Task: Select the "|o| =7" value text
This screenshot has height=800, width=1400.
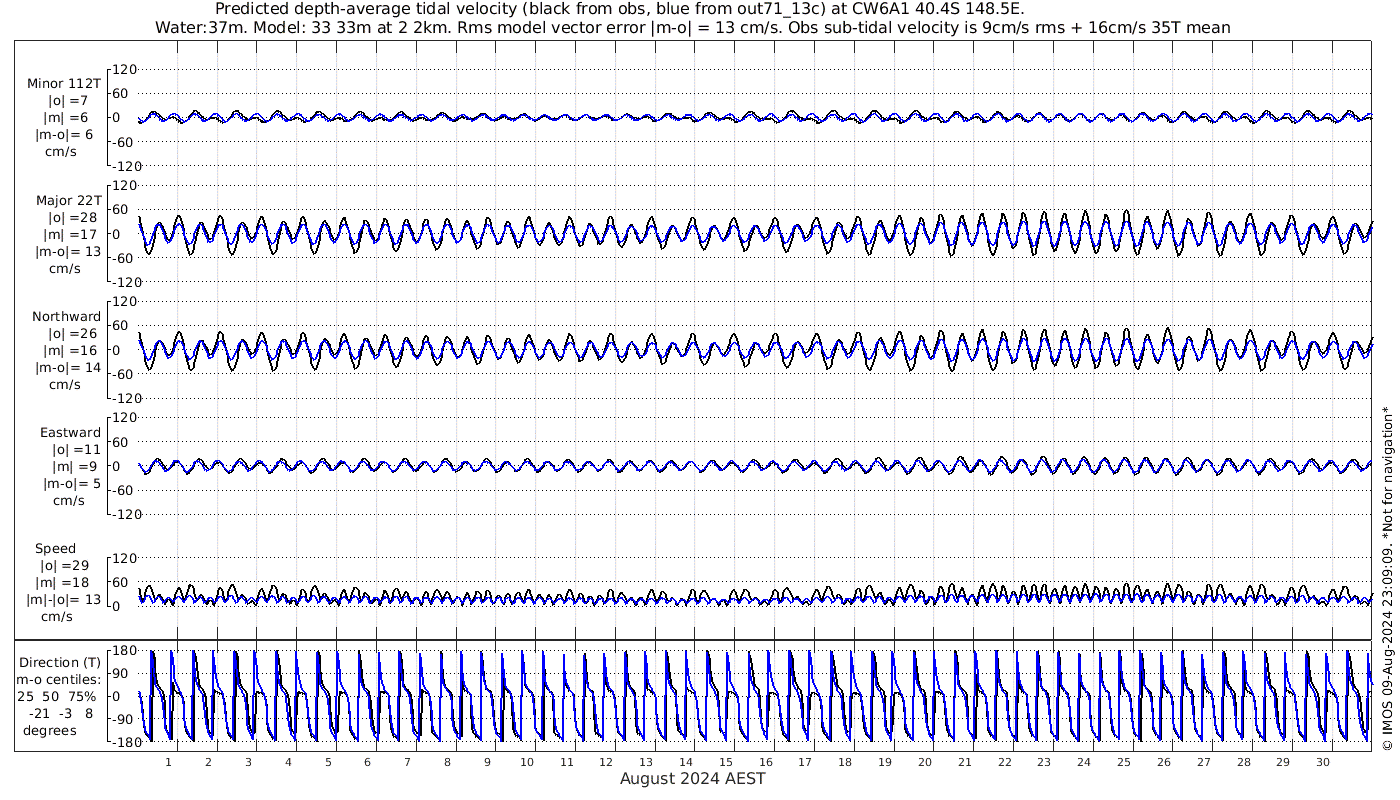Action: pyautogui.click(x=69, y=101)
